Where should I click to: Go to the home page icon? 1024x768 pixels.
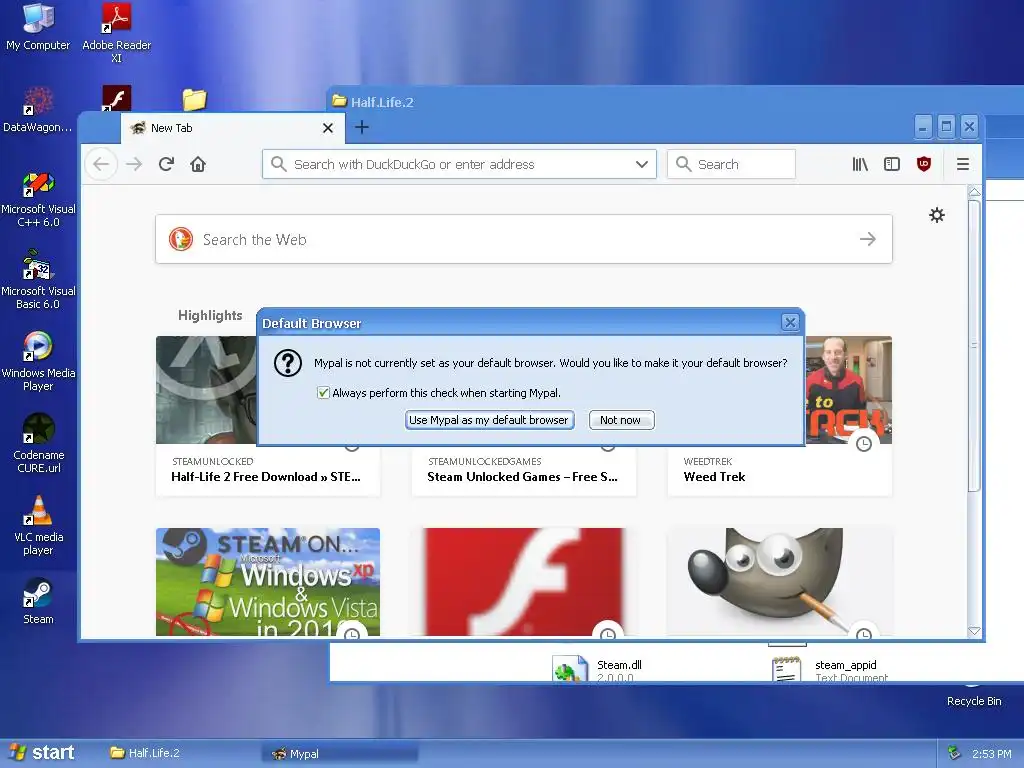tap(198, 164)
